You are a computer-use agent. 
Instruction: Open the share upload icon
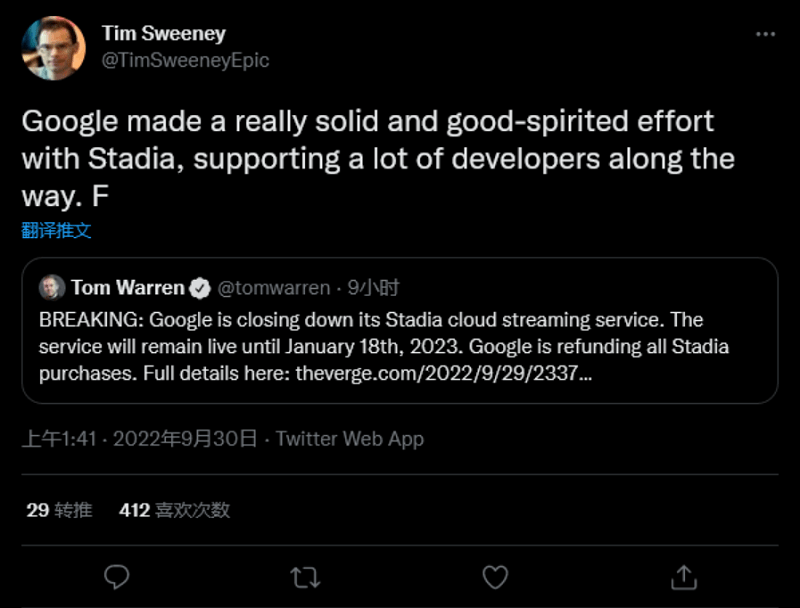[684, 576]
